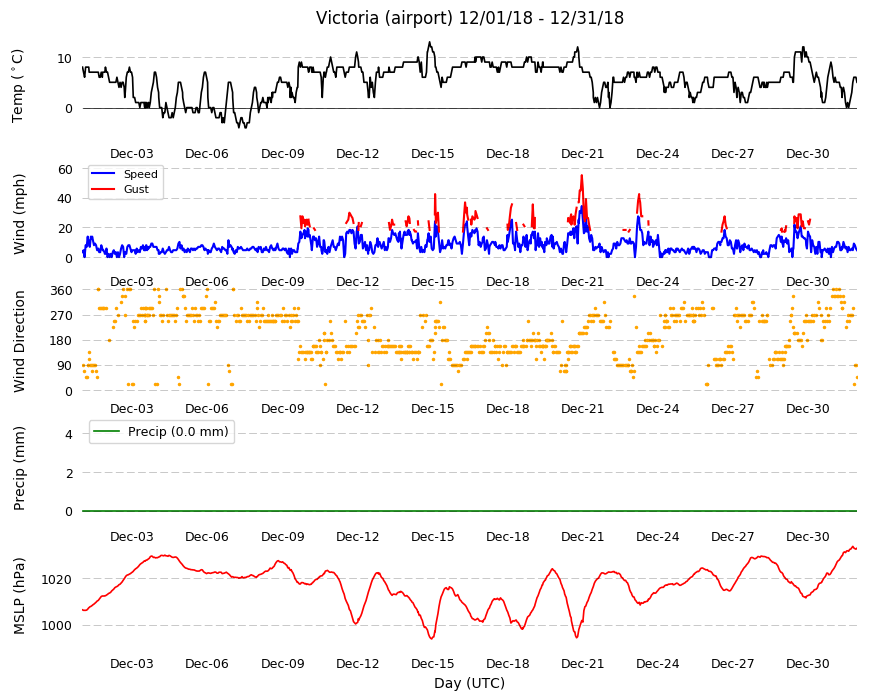Click the 1020 tick on MSLP axis
The image size is (870, 700).
[57, 580]
